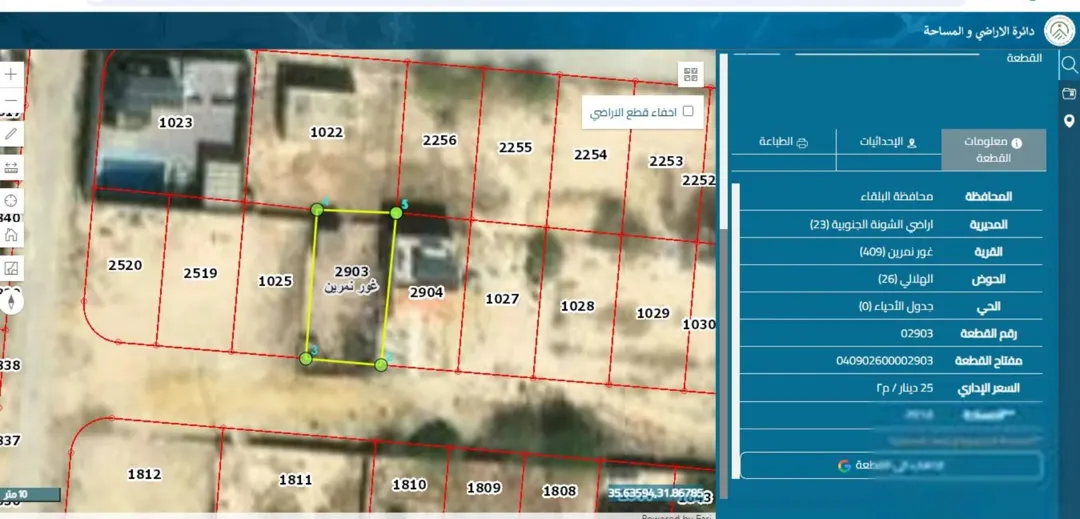Open the search magnifier in sidebar
1080x519 pixels.
pos(1069,65)
